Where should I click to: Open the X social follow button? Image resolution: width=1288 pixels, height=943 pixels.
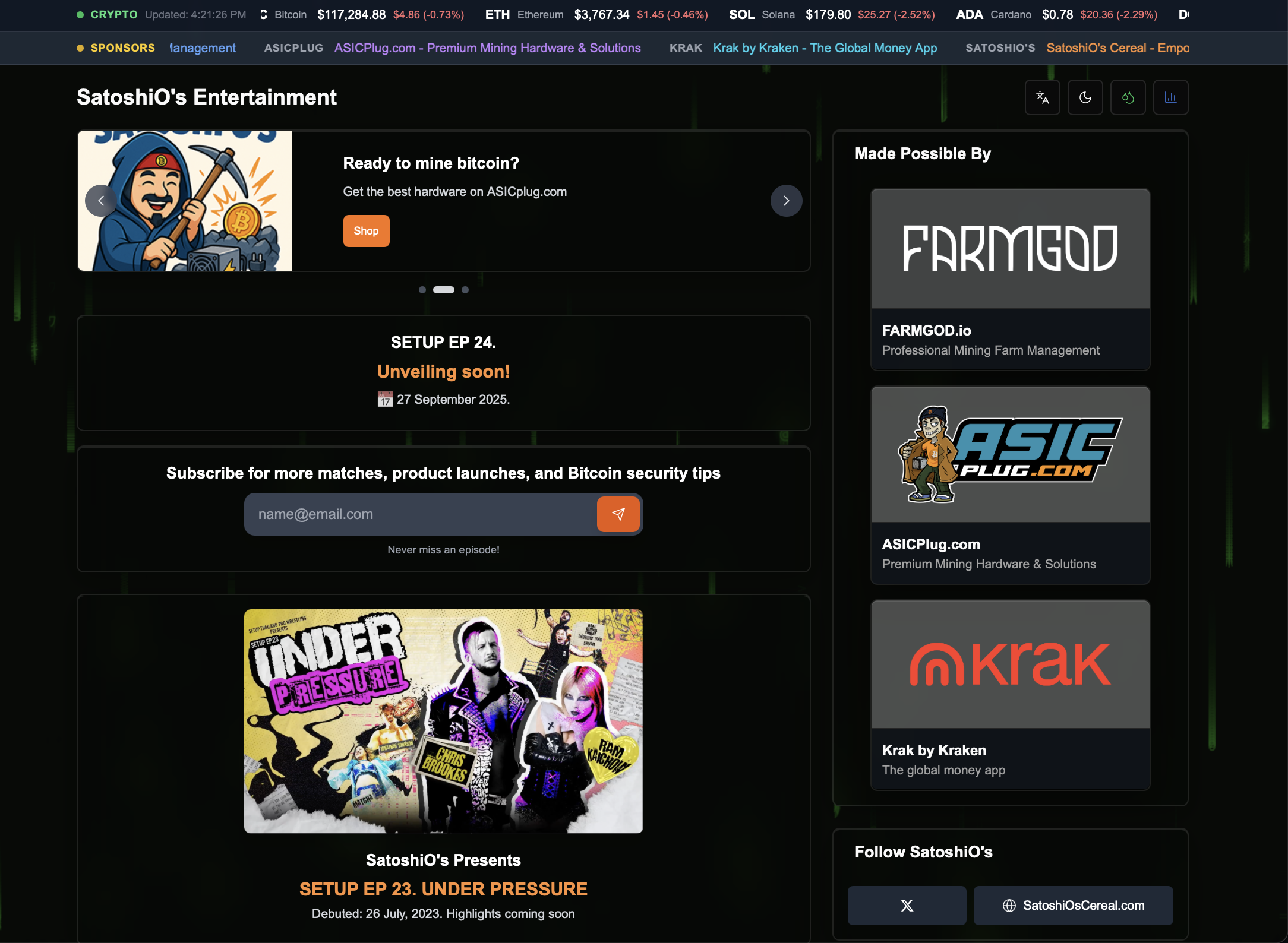907,906
